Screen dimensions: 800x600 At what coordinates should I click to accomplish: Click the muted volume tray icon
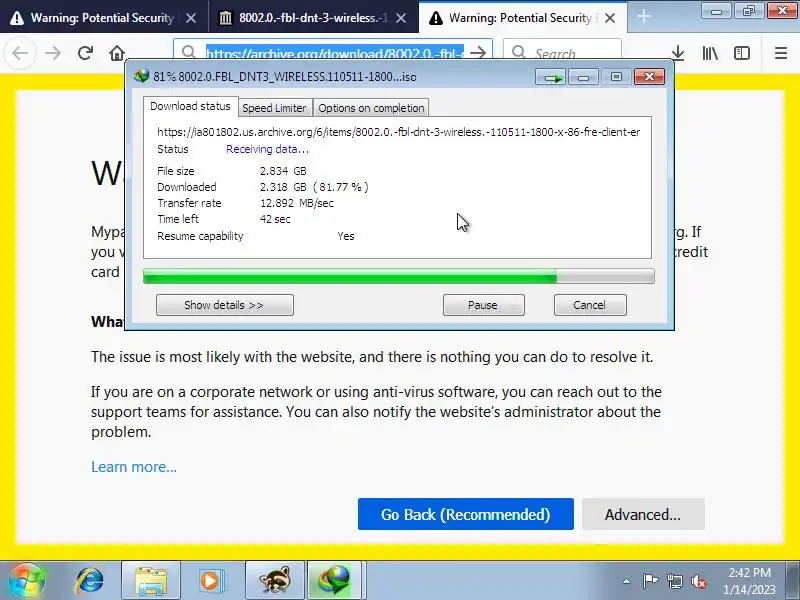698,581
